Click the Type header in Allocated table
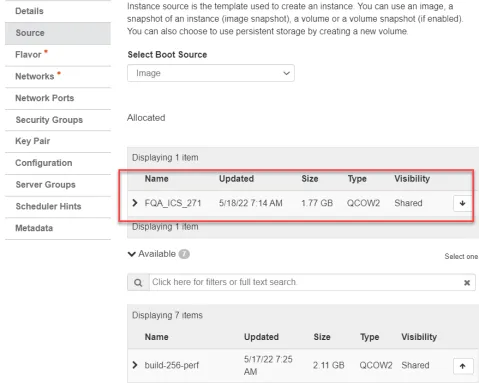This screenshot has height=383, width=479. [357, 179]
